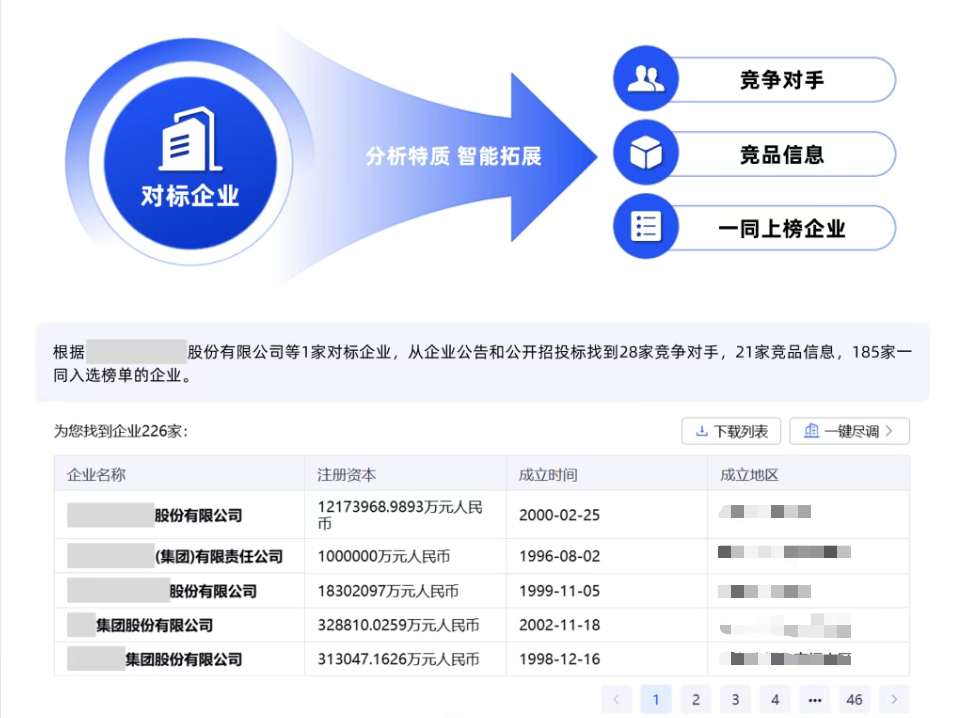
Task: Click the 竞品信息 cube icon
Action: pos(645,154)
